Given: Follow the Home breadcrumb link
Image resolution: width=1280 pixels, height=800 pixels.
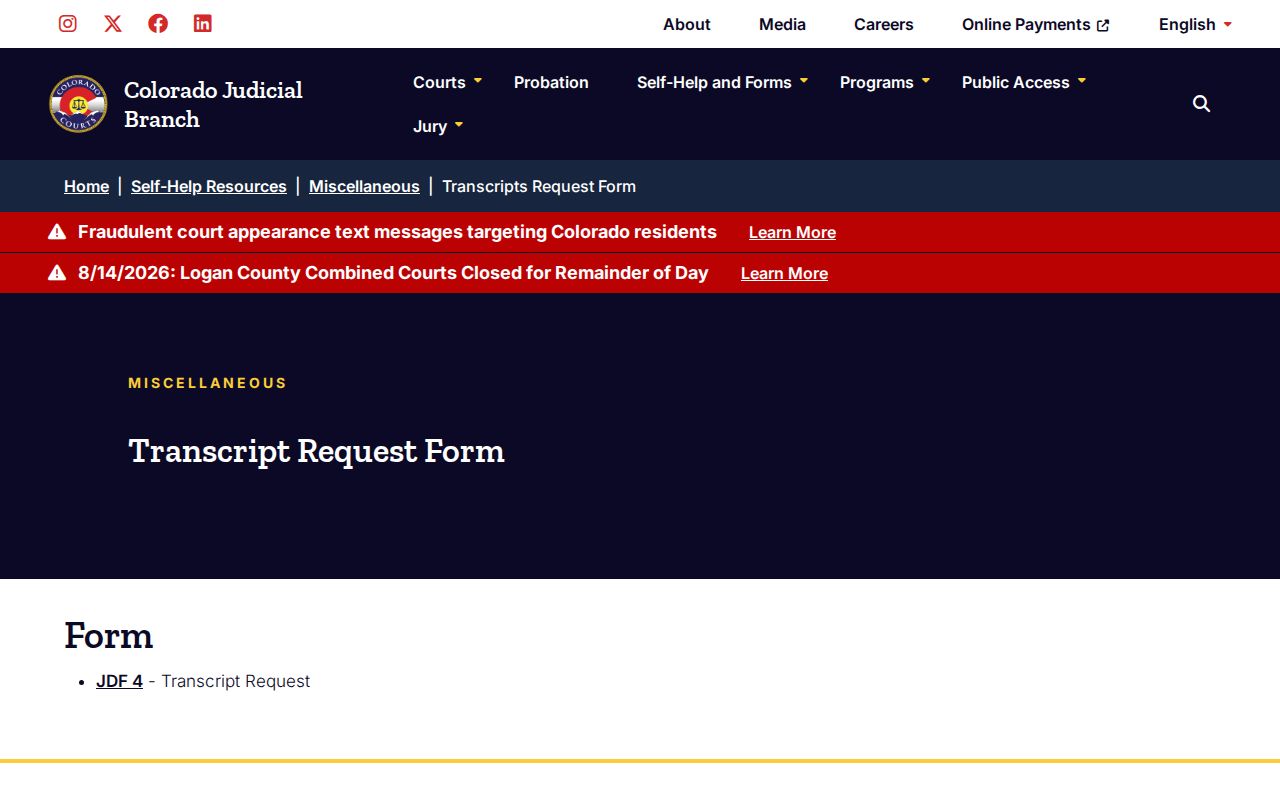Looking at the screenshot, I should 86,186.
